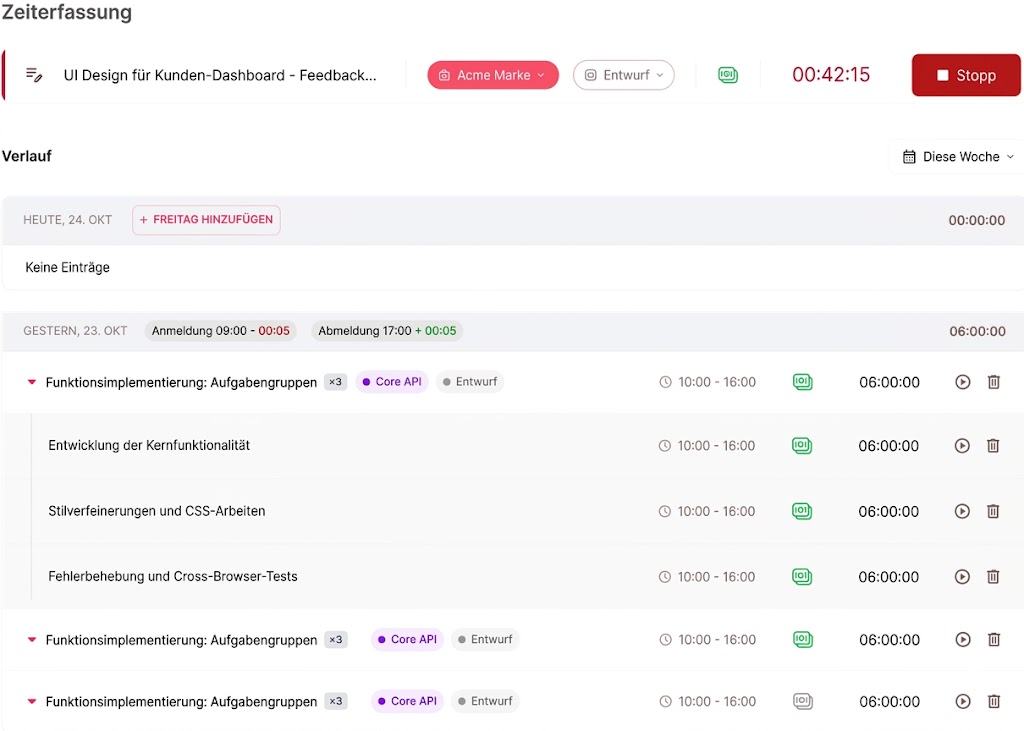This screenshot has width=1024, height=731.
Task: Click the Heute day total 00:00:00
Action: click(x=977, y=220)
